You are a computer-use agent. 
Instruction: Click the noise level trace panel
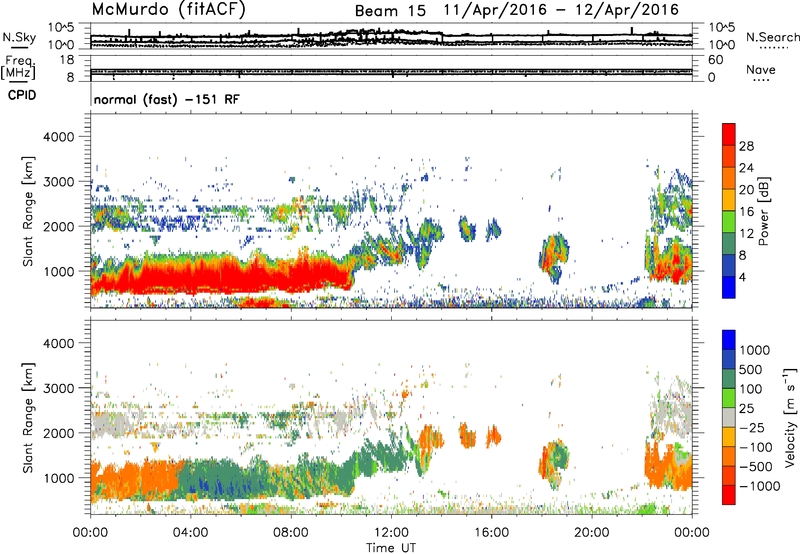391,36
